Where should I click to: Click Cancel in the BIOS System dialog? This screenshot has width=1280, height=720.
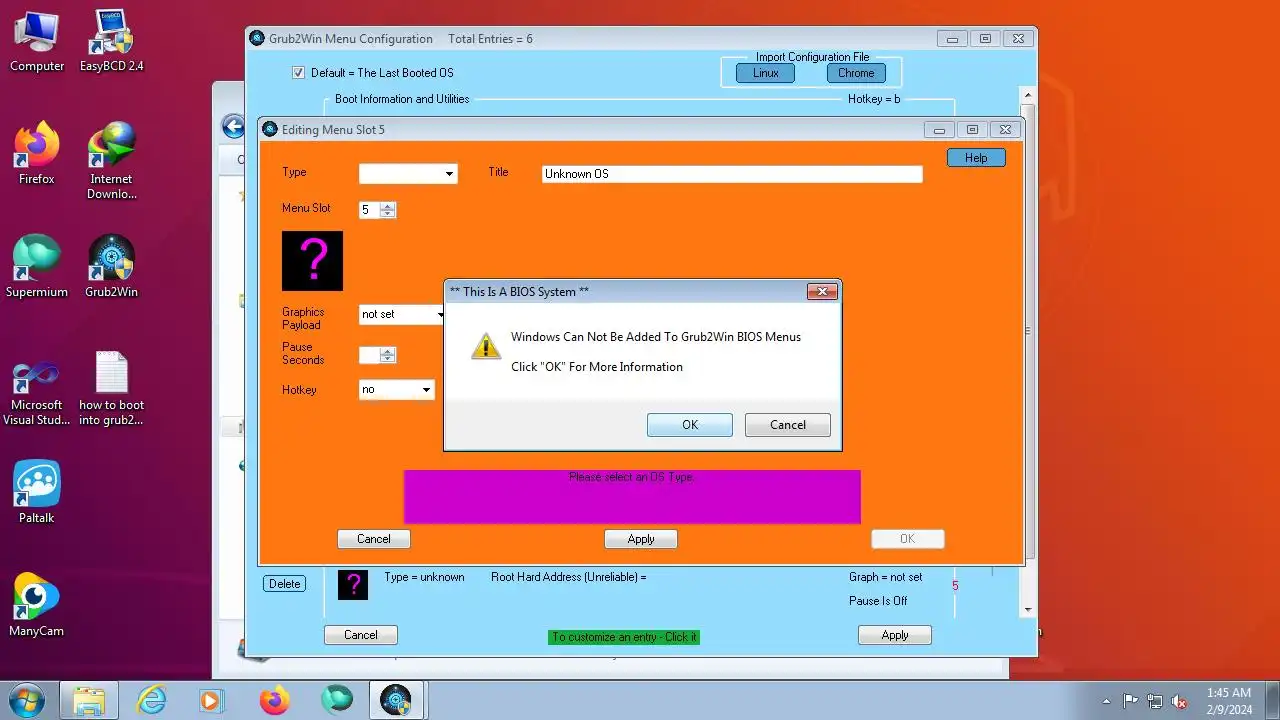click(x=788, y=425)
